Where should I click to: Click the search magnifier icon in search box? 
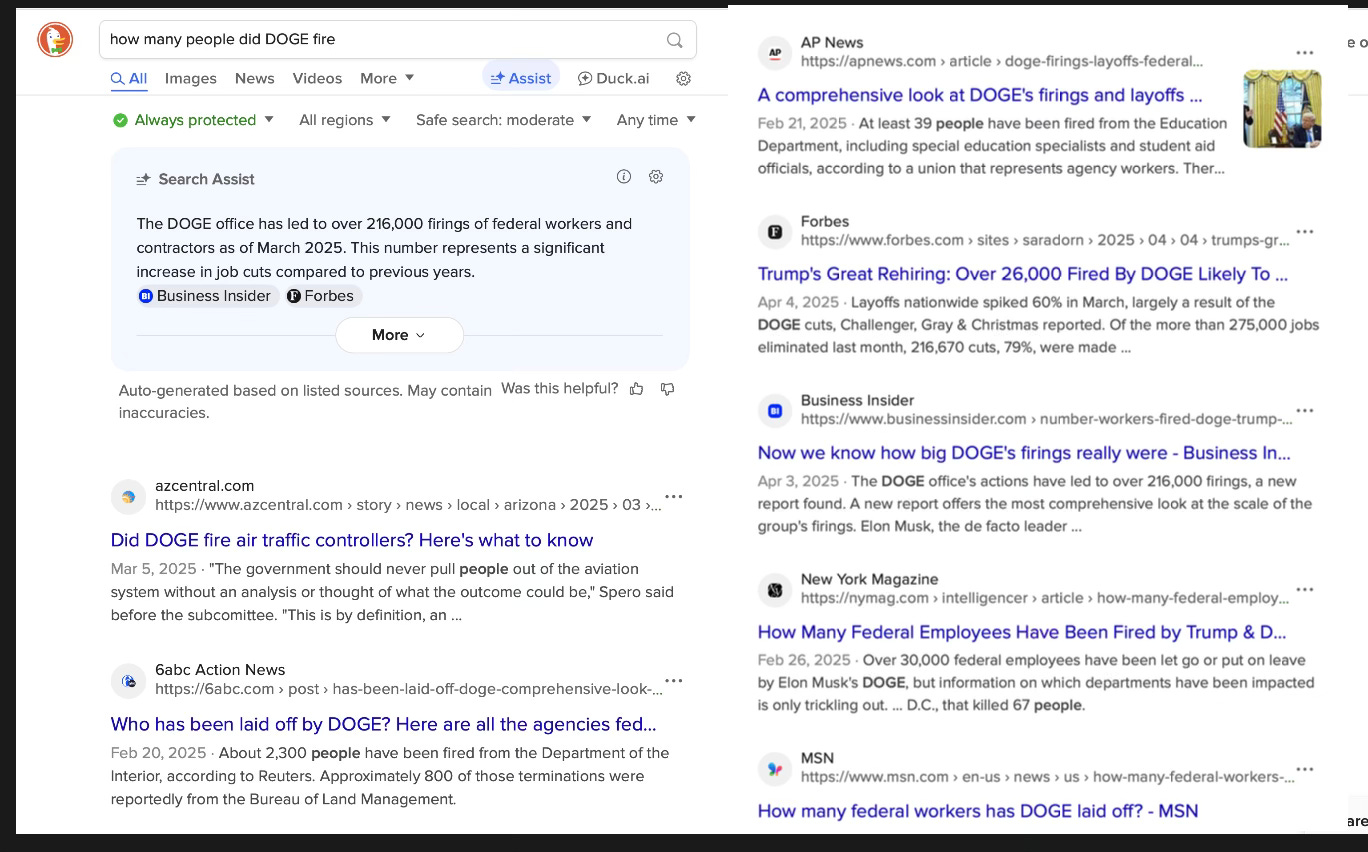pyautogui.click(x=675, y=40)
